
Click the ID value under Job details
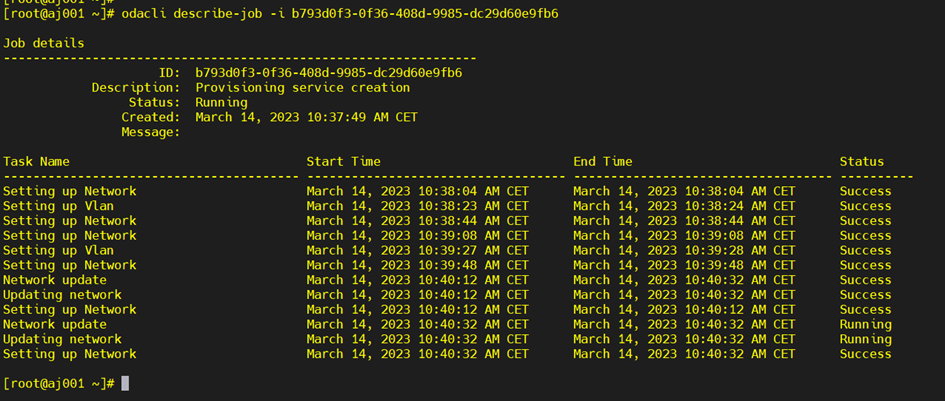(x=328, y=73)
